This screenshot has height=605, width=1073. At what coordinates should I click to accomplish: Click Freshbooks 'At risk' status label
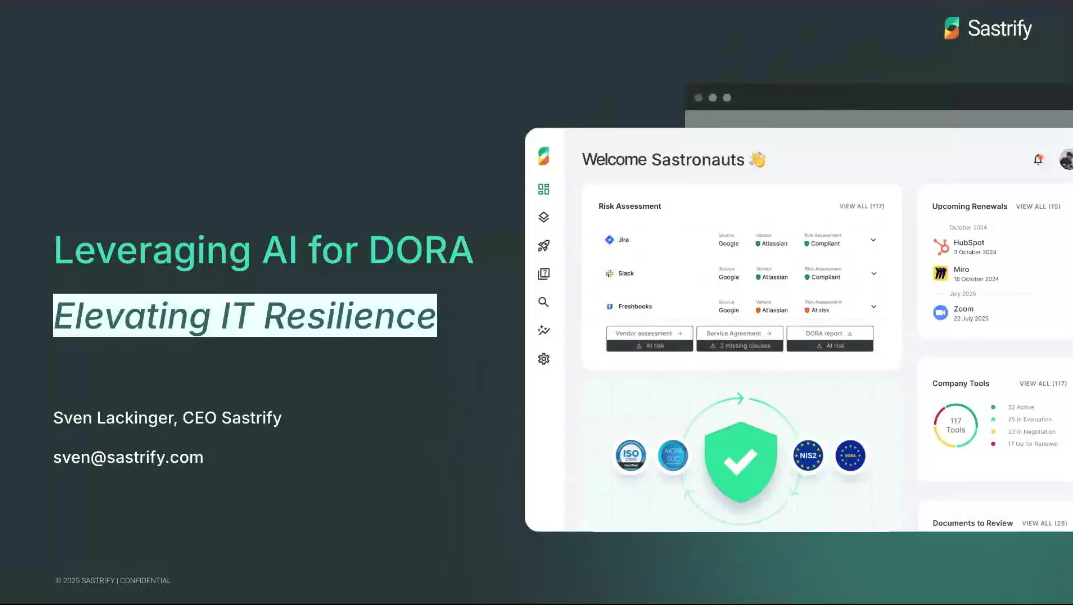tap(817, 311)
